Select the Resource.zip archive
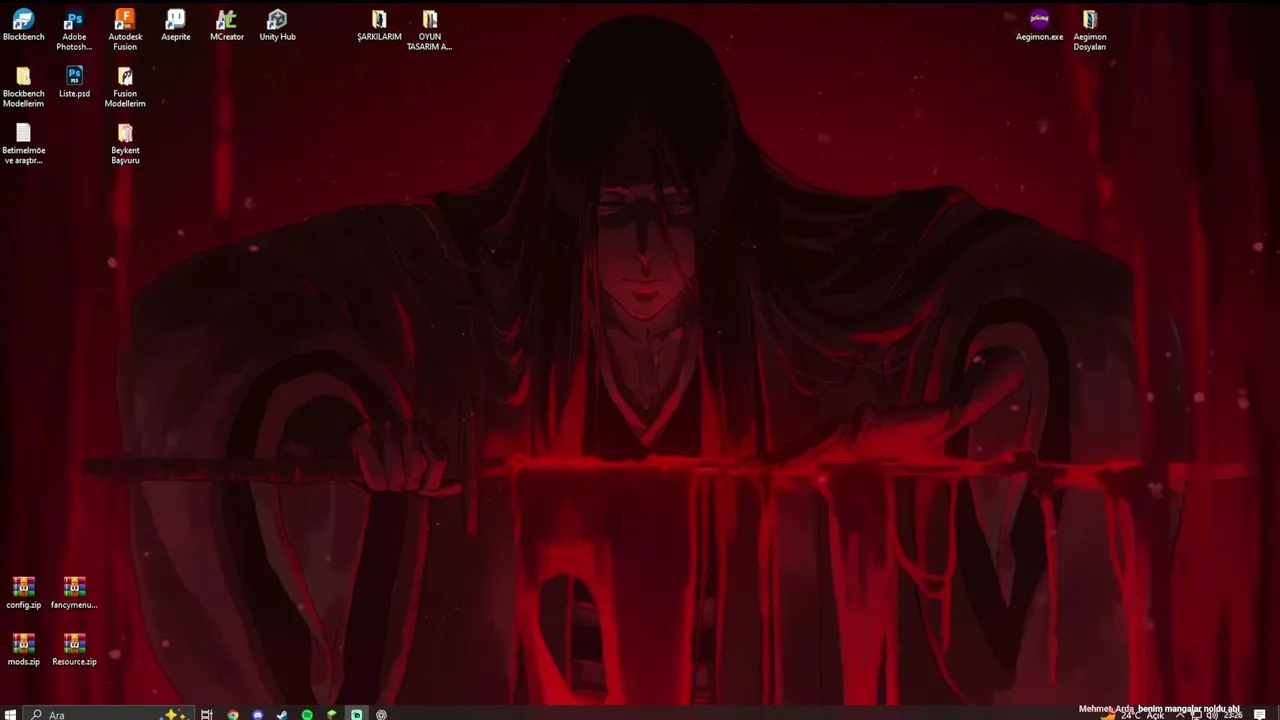Screen dimensions: 1280x720 pos(74,650)
